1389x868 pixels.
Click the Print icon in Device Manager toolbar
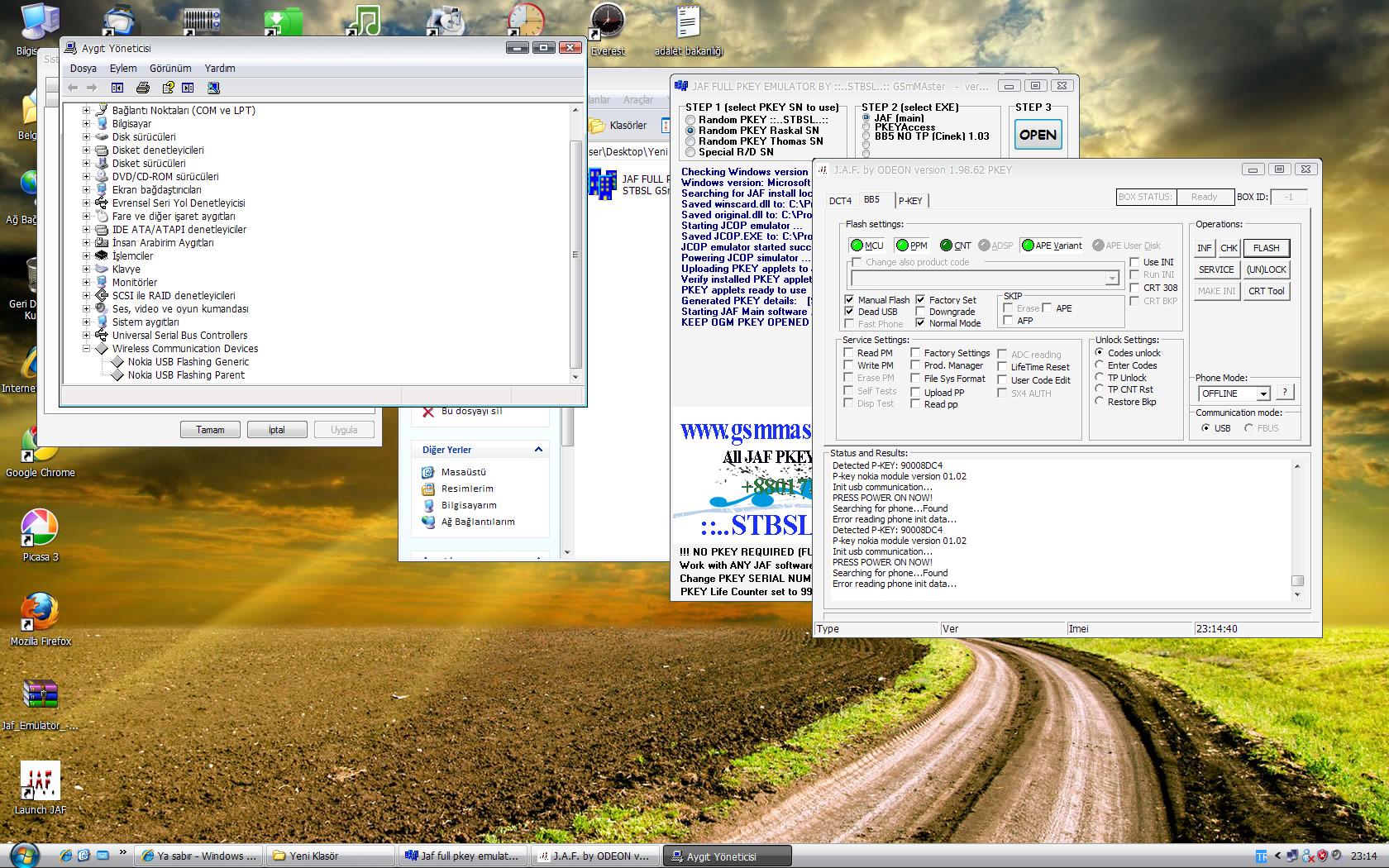pos(143,88)
